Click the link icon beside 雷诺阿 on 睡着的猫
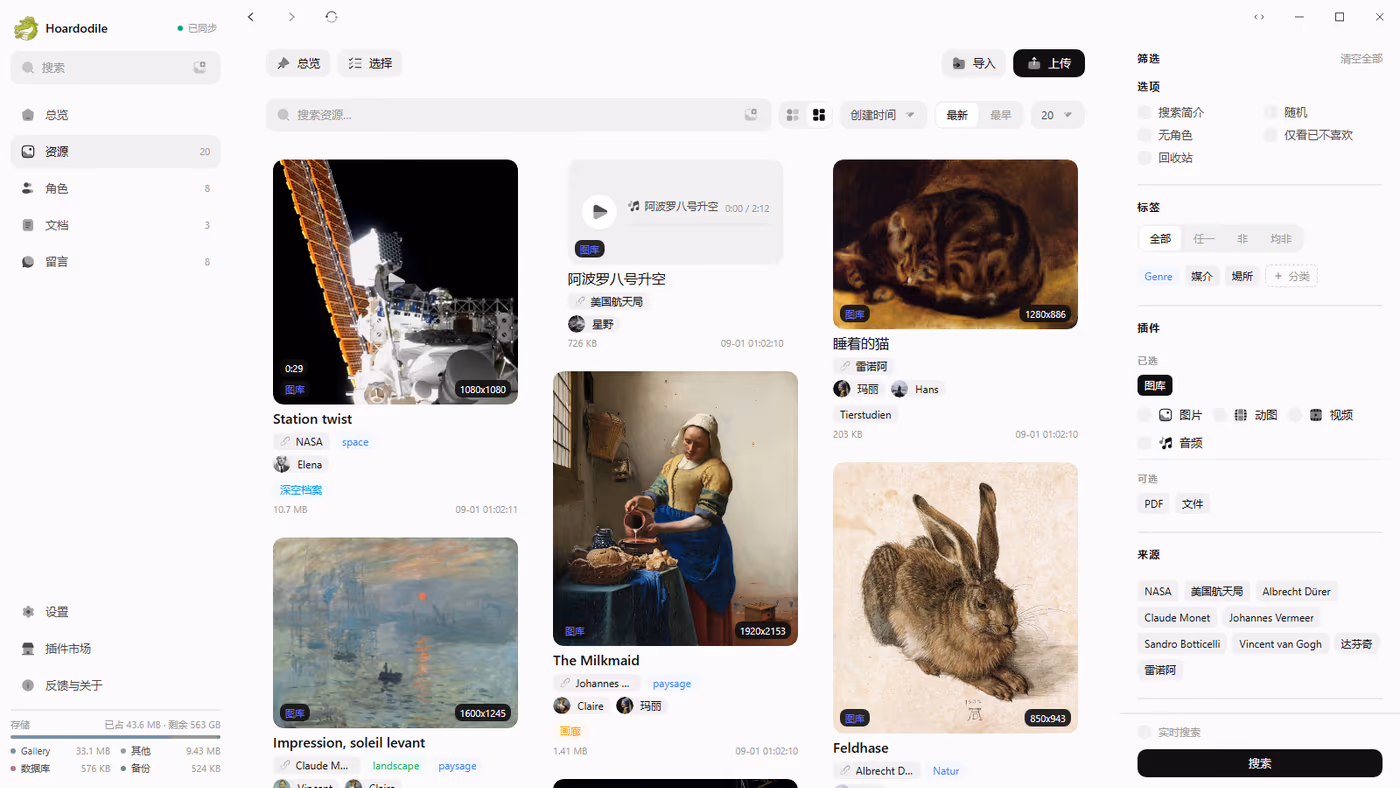Viewport: 1400px width, 788px height. (x=846, y=366)
